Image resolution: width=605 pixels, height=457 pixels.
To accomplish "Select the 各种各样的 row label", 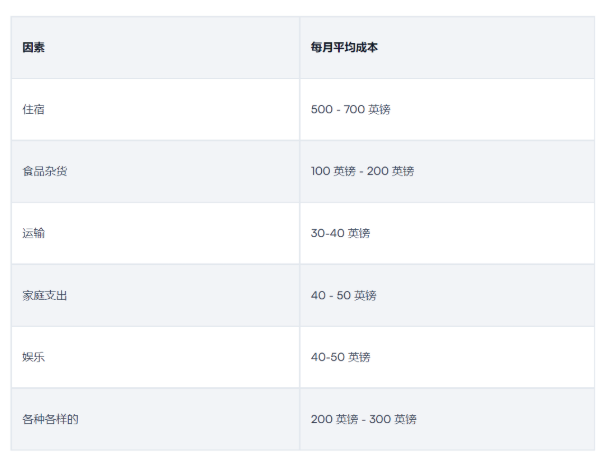I will coord(50,419).
